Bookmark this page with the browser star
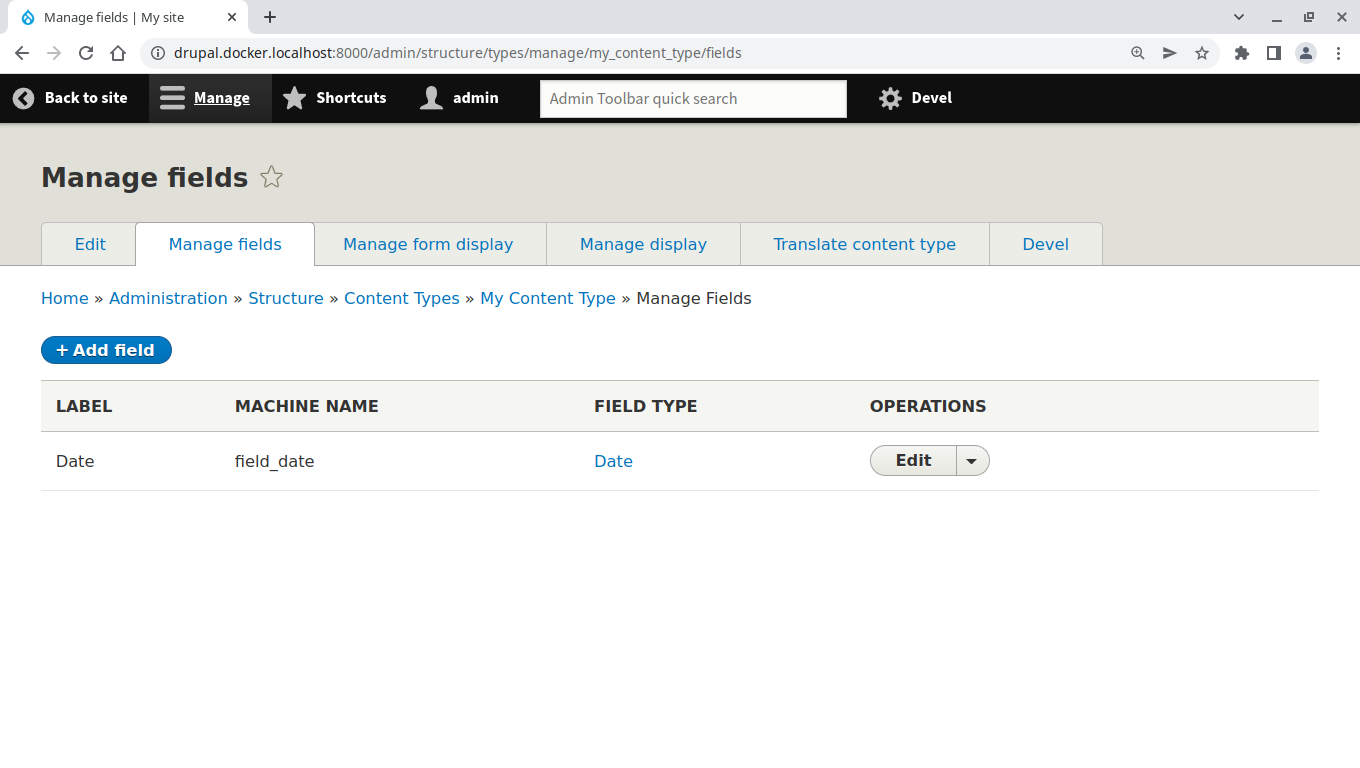 [1202, 53]
